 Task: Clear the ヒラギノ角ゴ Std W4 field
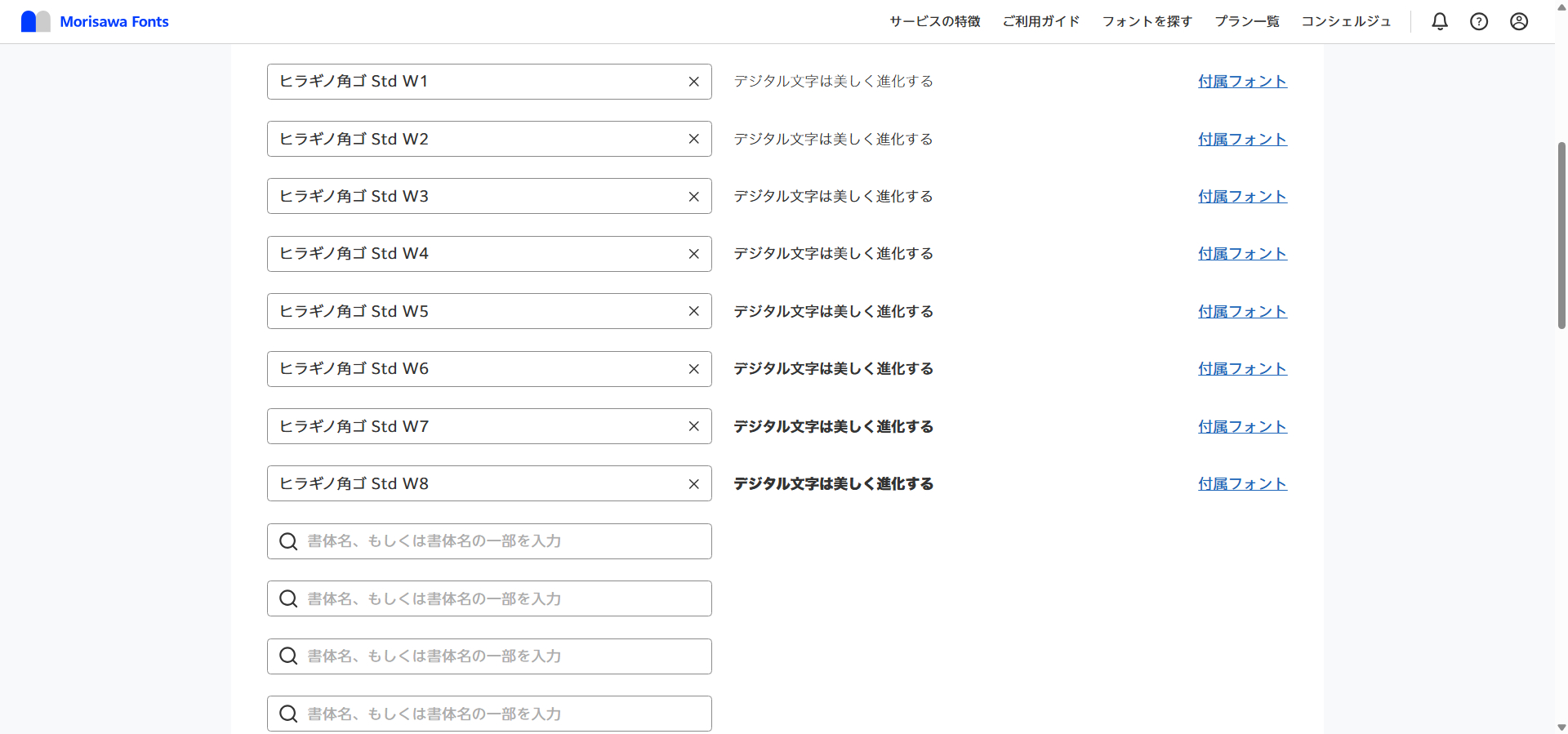coord(693,254)
